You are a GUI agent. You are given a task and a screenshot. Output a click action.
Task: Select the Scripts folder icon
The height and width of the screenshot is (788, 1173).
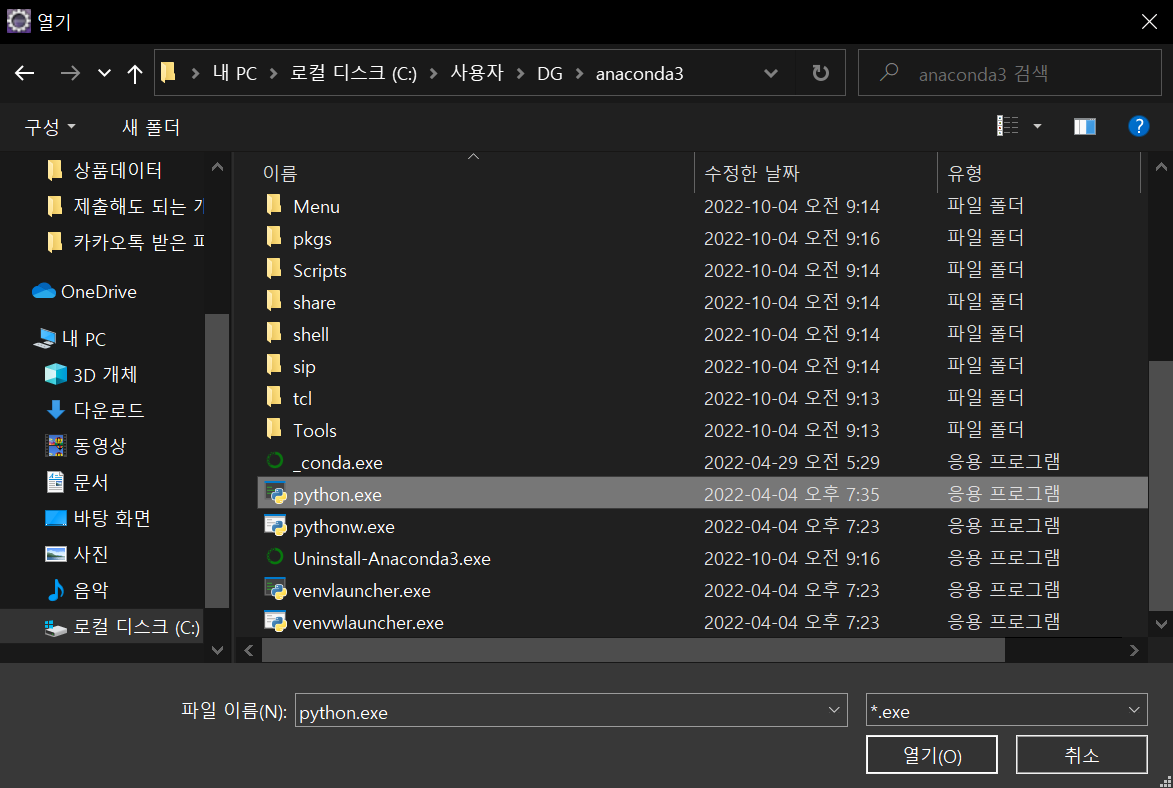pos(274,269)
